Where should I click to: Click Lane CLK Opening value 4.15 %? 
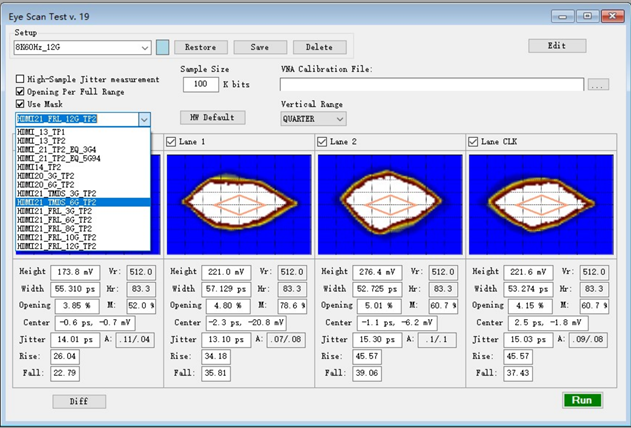[x=530, y=306]
